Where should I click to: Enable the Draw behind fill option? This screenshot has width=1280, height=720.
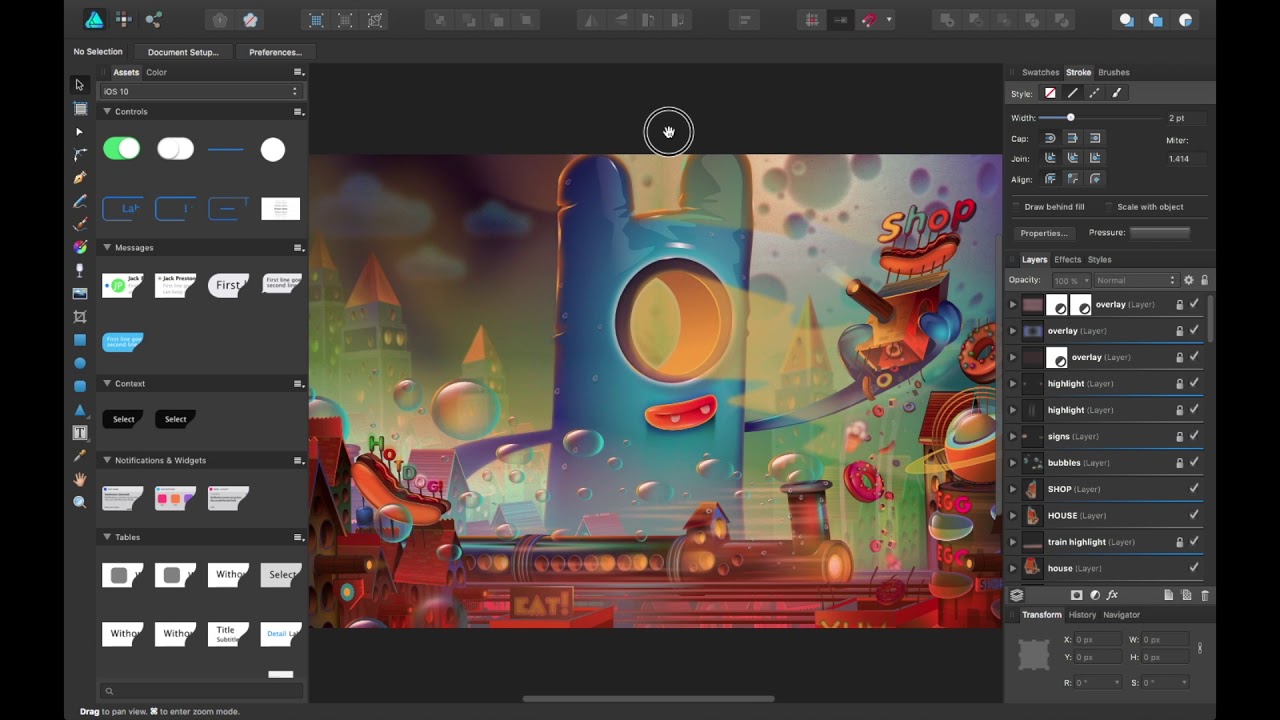1016,206
